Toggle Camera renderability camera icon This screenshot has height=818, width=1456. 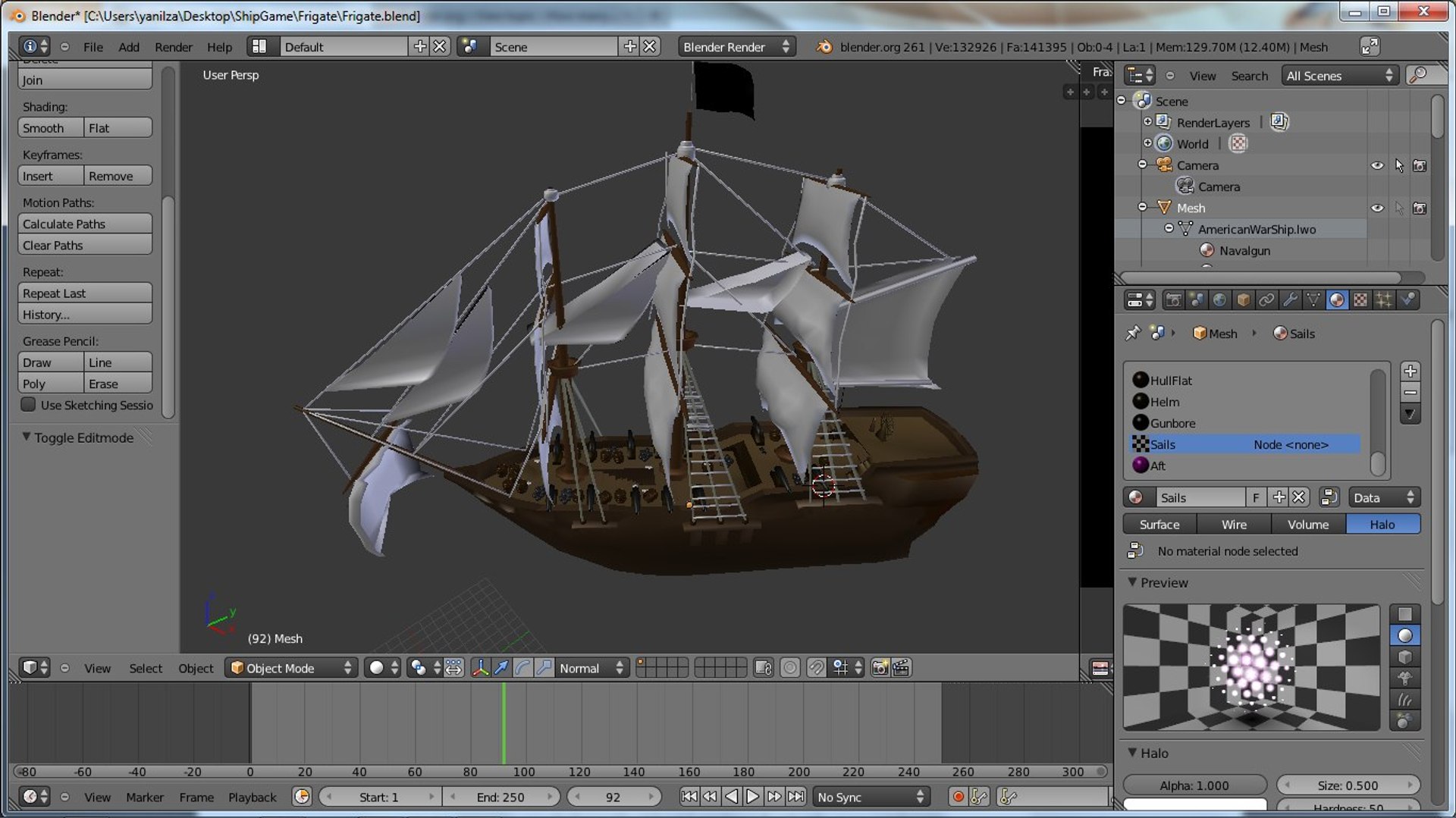pos(1420,165)
